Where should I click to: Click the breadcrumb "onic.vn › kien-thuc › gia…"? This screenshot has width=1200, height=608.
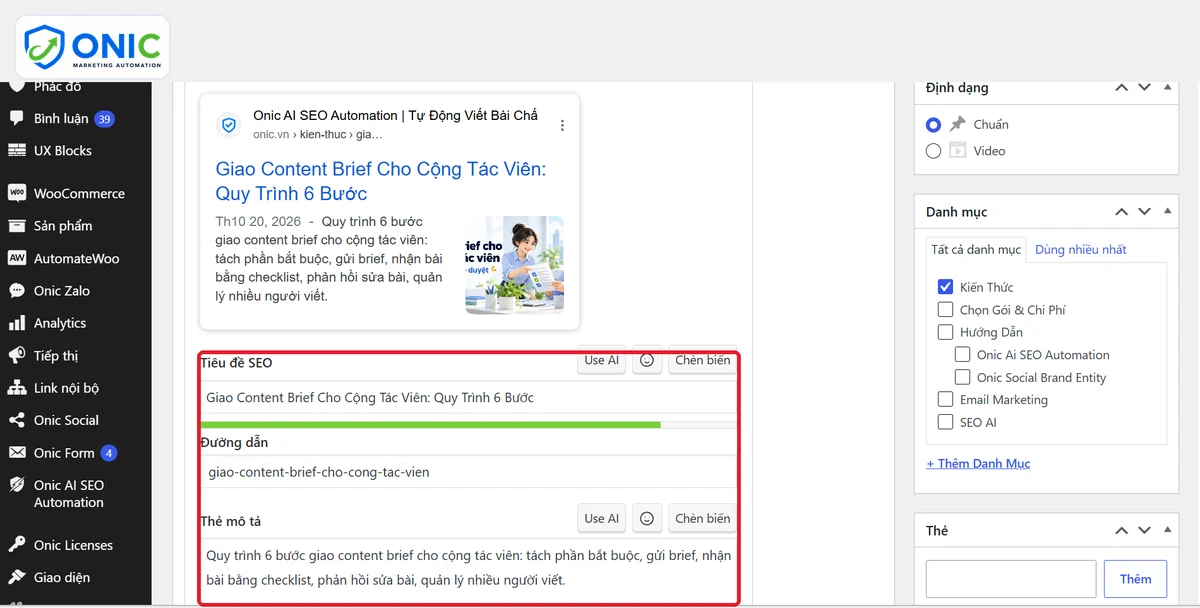point(318,134)
